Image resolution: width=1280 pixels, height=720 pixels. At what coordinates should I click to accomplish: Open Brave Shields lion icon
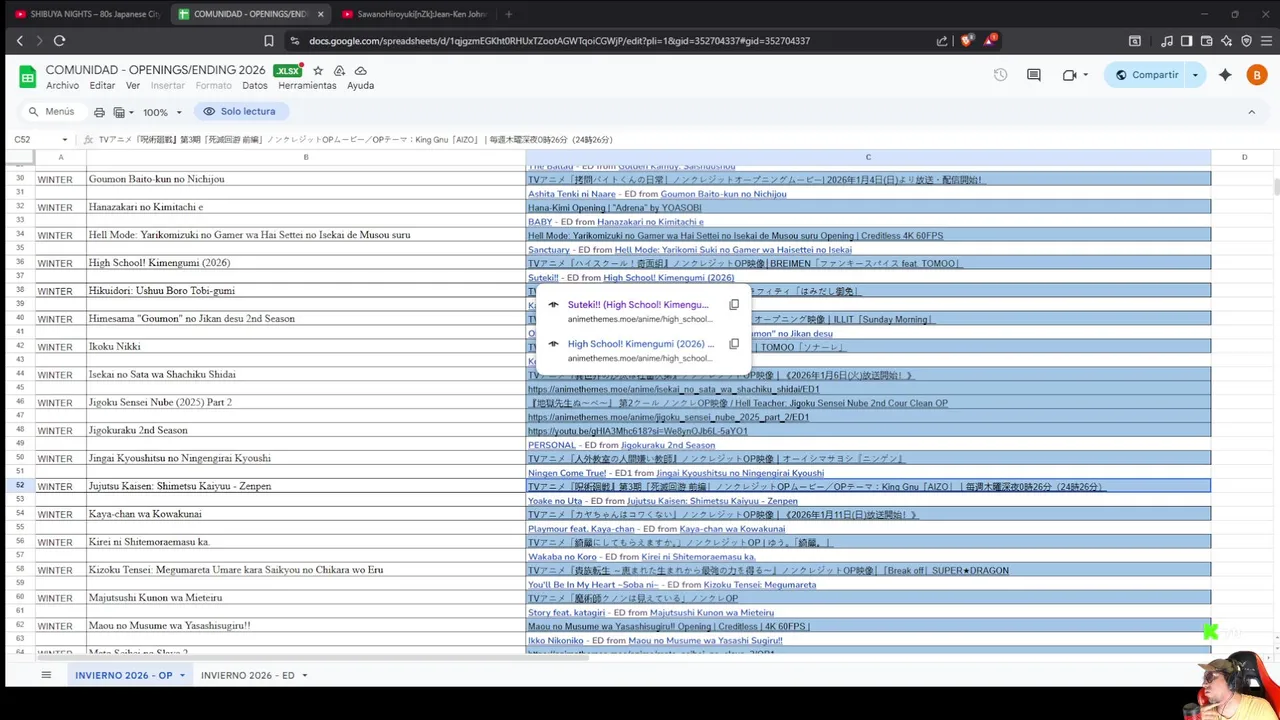[x=966, y=41]
